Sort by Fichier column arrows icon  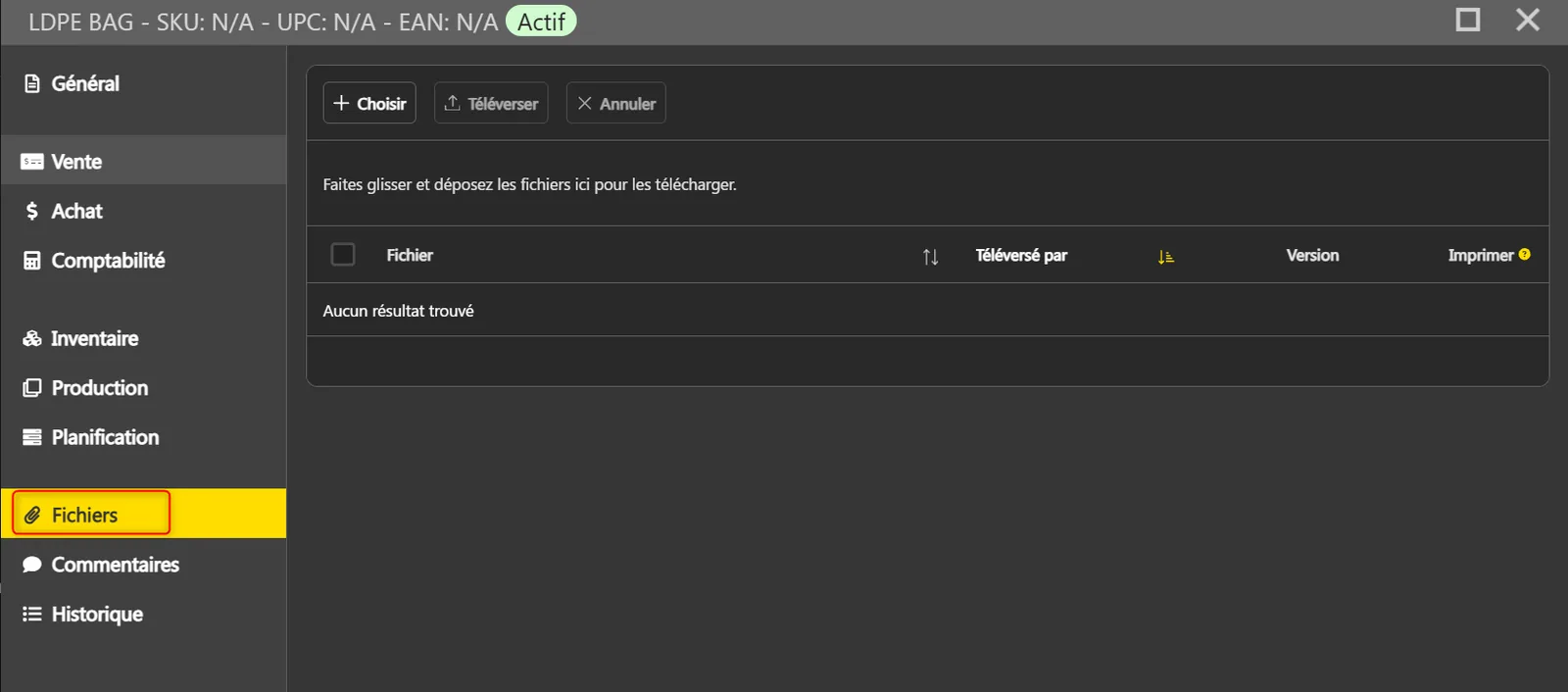(930, 257)
